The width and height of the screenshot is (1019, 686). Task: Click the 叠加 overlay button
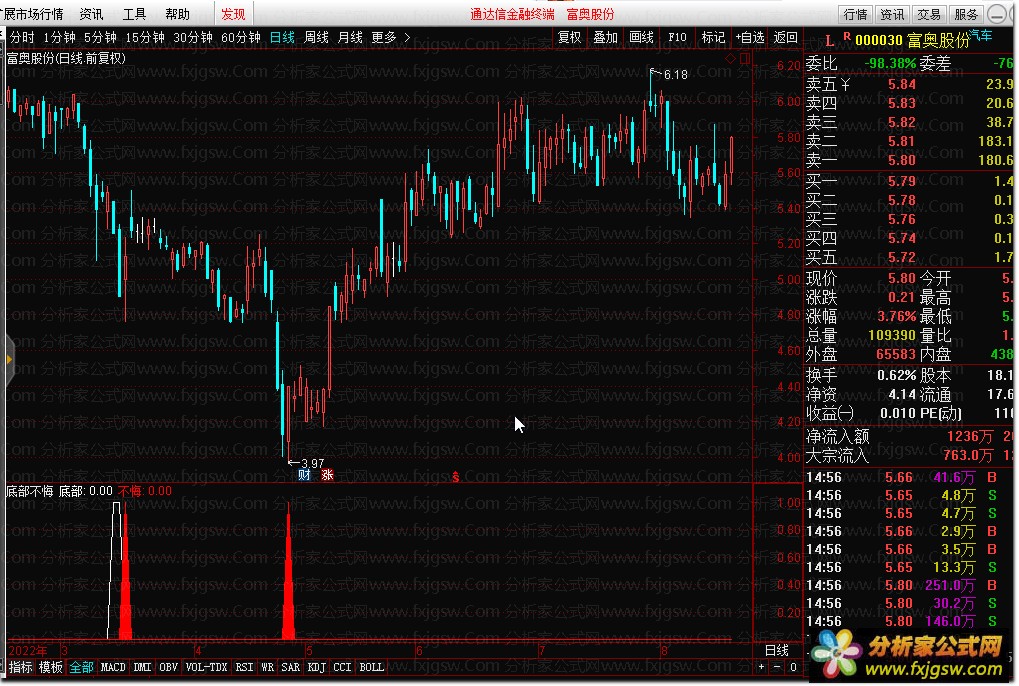coord(605,38)
